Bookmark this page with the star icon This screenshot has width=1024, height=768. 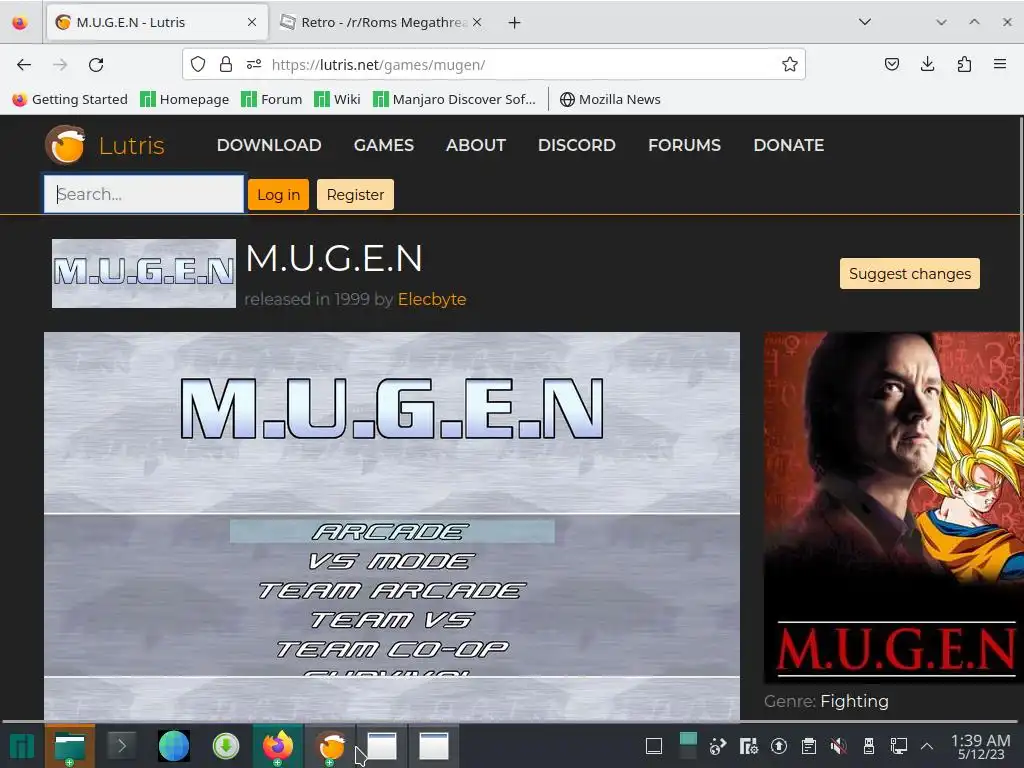click(x=790, y=64)
